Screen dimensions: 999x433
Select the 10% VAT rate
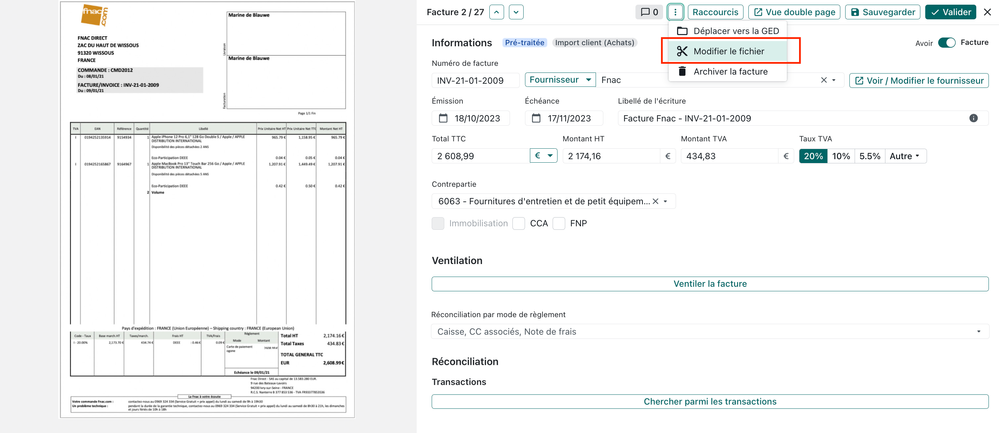coord(841,156)
